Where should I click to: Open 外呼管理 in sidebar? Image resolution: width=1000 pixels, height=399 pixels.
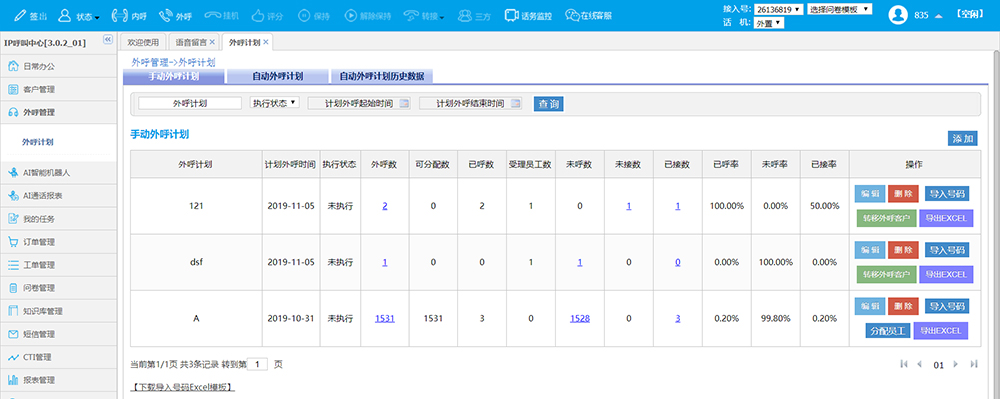(58, 112)
